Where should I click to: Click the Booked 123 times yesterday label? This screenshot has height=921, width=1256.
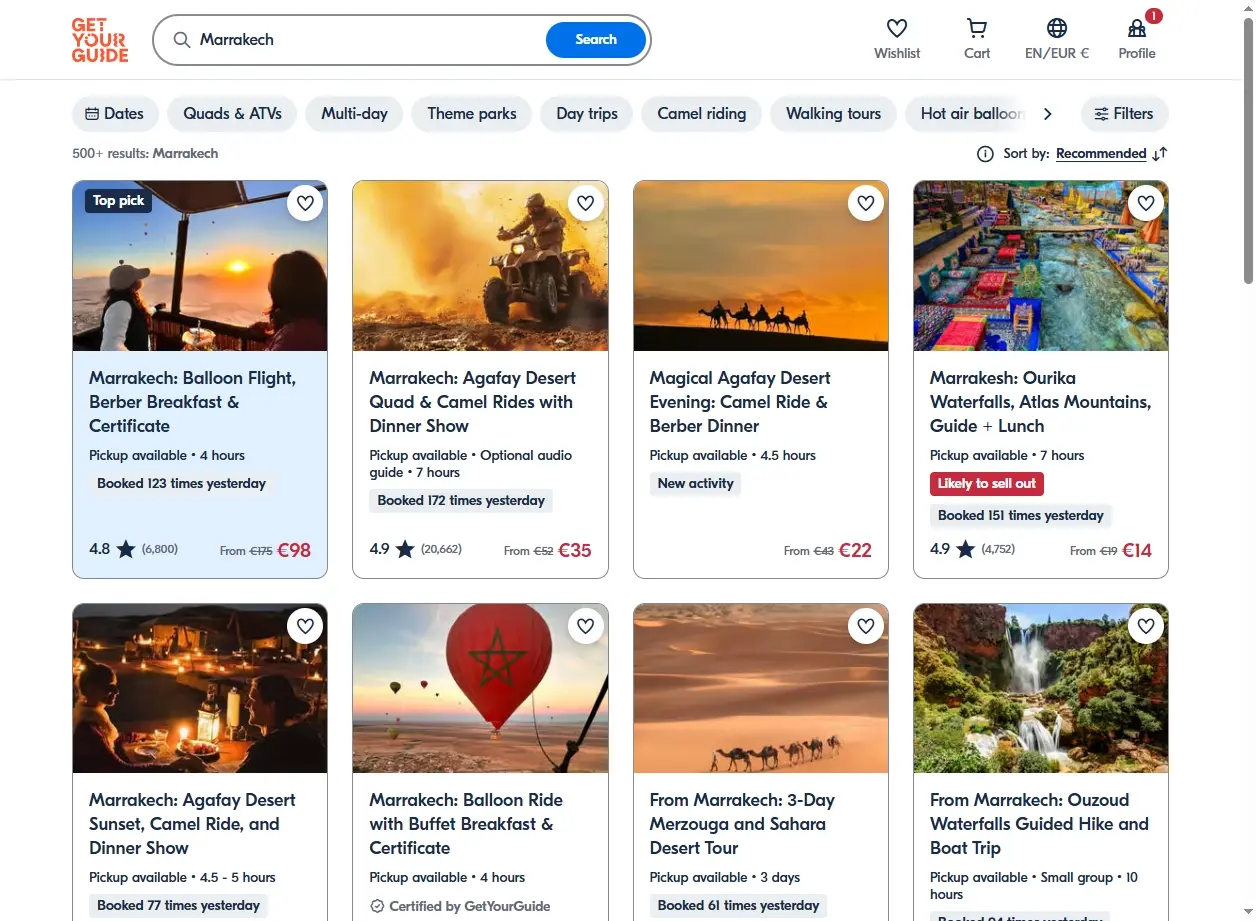181,484
